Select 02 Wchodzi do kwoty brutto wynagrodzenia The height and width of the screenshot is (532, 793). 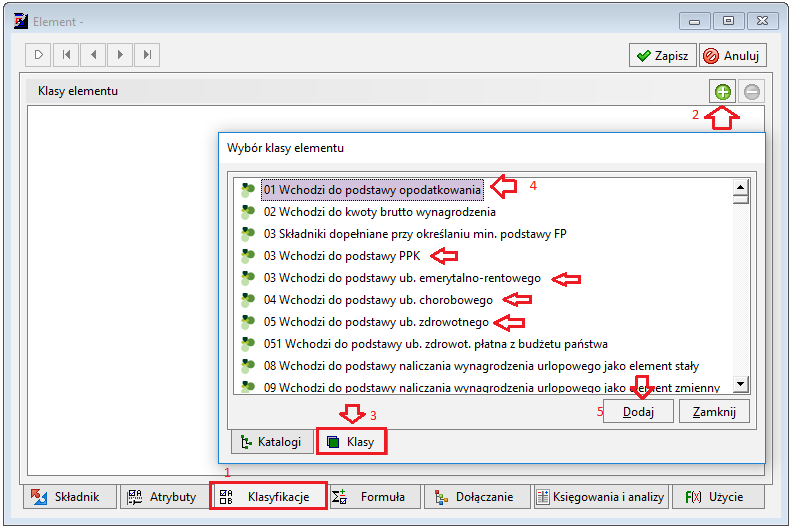tap(379, 212)
